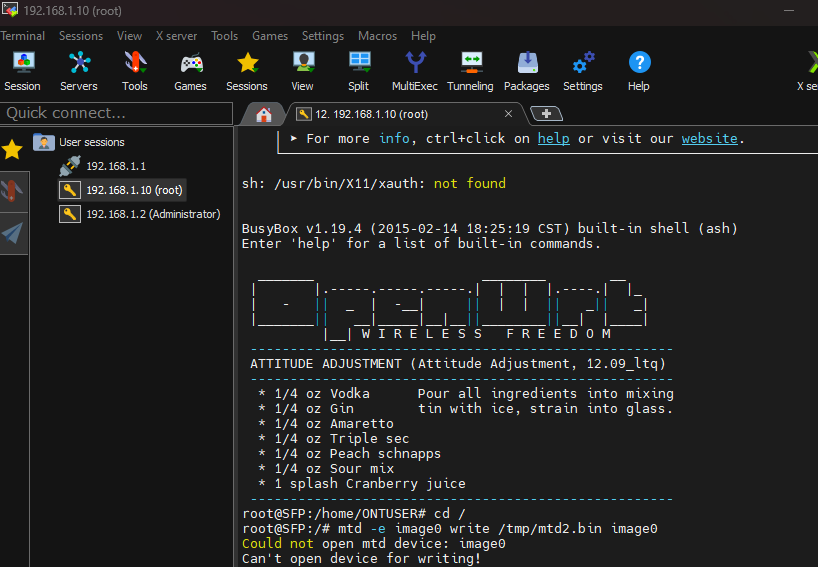Click the 'Could not open mtd device' line

pos(374,544)
